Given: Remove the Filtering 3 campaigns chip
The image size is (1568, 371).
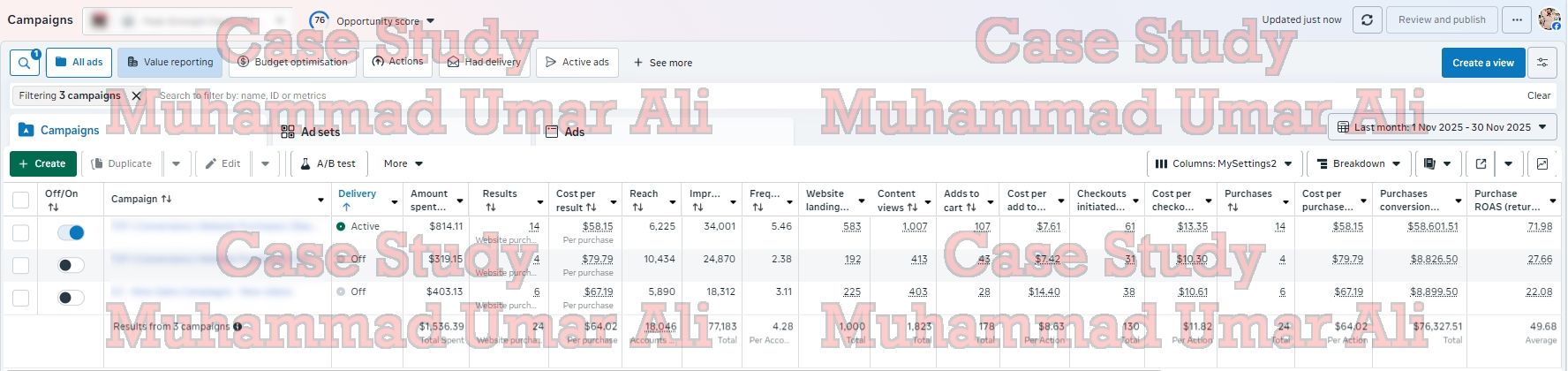Looking at the screenshot, I should pos(137,95).
